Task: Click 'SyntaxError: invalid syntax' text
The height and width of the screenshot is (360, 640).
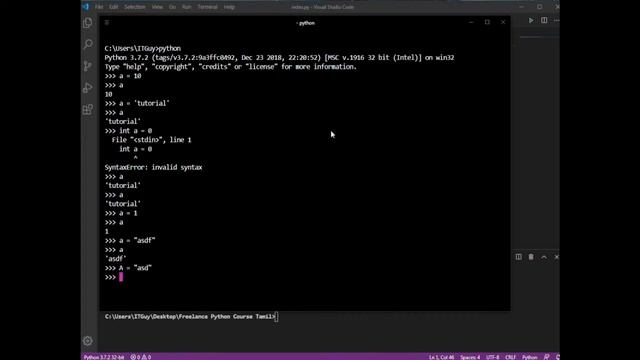Action: point(153,167)
